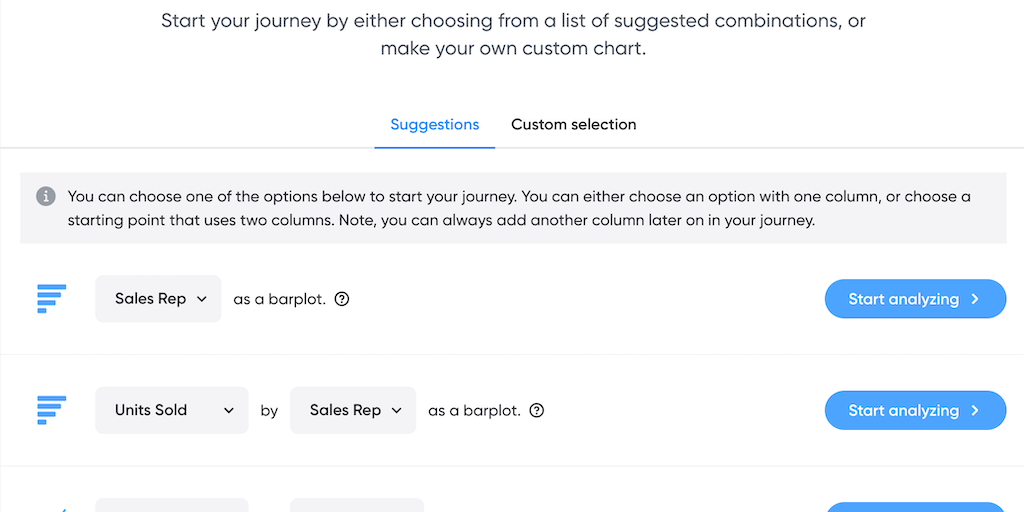Image resolution: width=1024 pixels, height=512 pixels.
Task: Open the Custom selection tab
Action: [573, 125]
